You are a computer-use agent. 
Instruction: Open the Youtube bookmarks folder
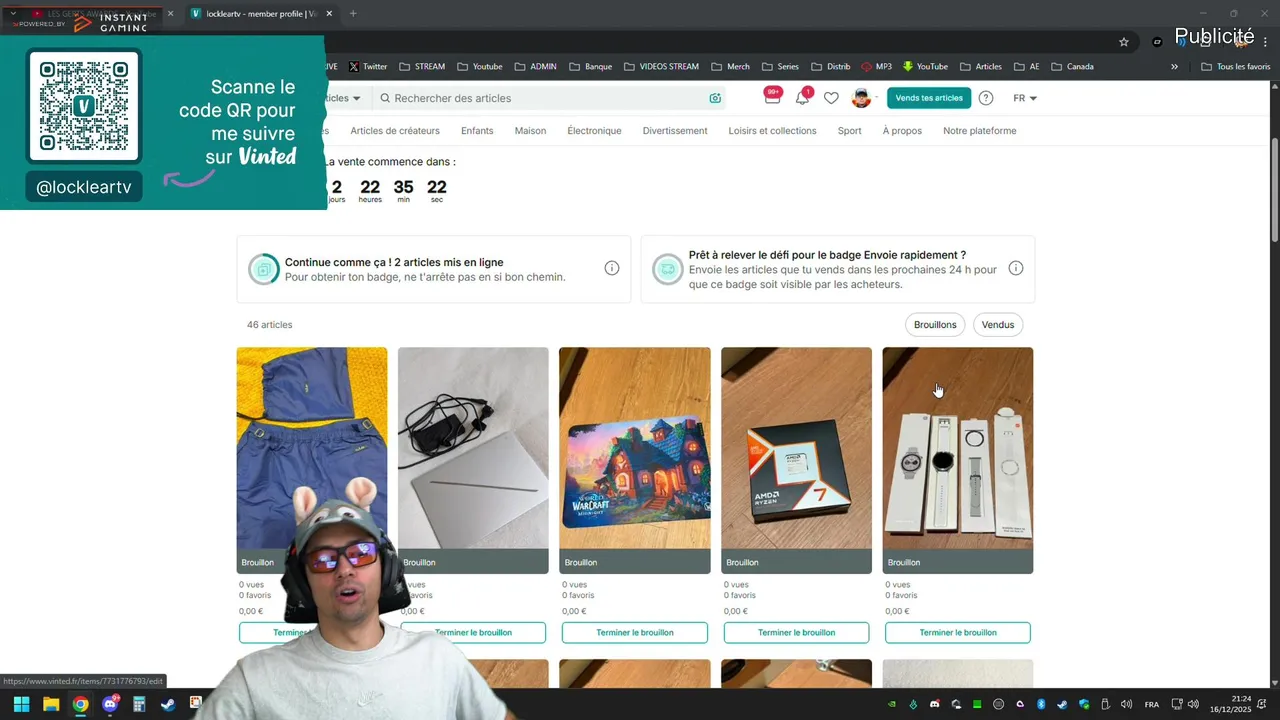(x=479, y=67)
